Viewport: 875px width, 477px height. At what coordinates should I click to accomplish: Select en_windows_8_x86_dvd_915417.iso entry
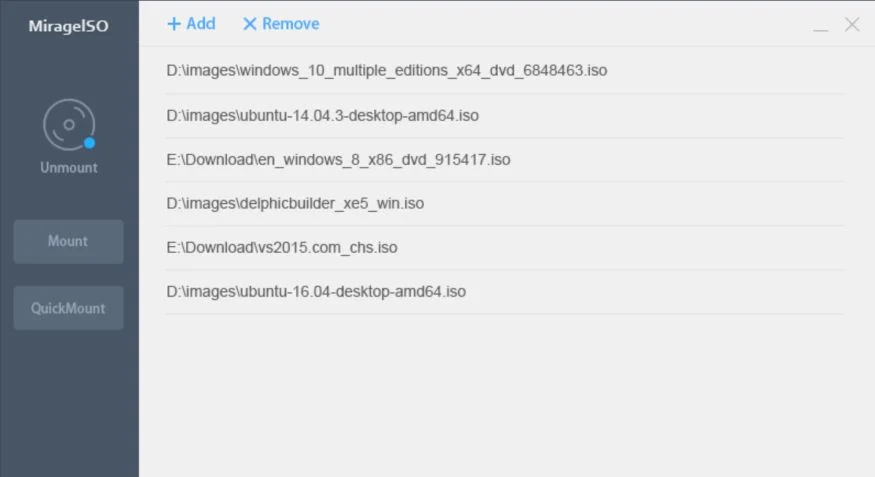tap(504, 160)
